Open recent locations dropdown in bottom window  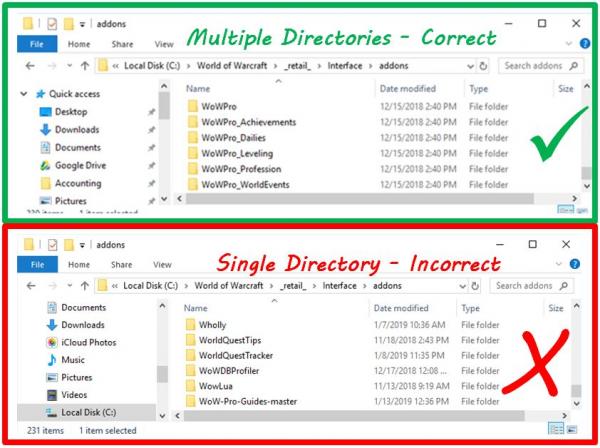(69, 286)
